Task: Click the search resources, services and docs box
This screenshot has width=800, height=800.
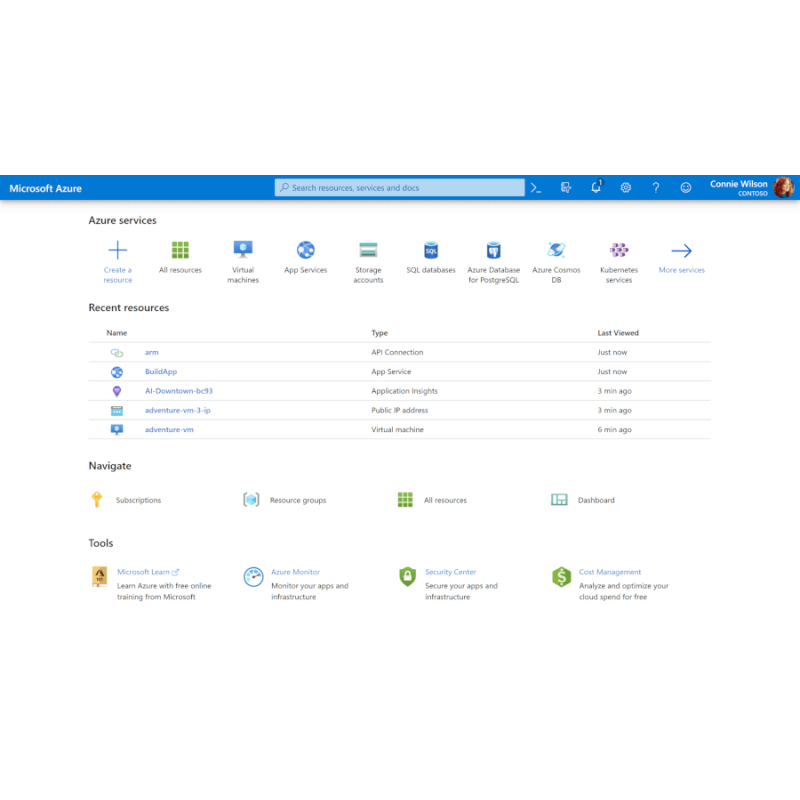Action: (399, 187)
